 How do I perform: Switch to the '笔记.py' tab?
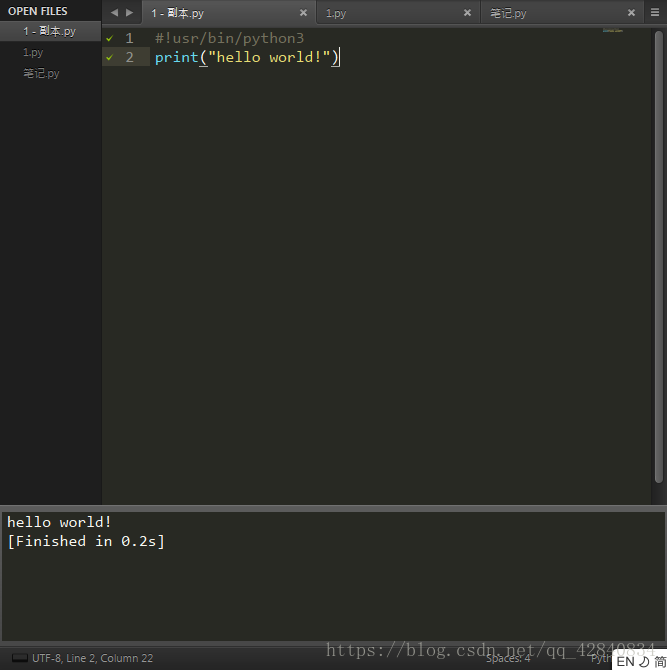coord(562,13)
